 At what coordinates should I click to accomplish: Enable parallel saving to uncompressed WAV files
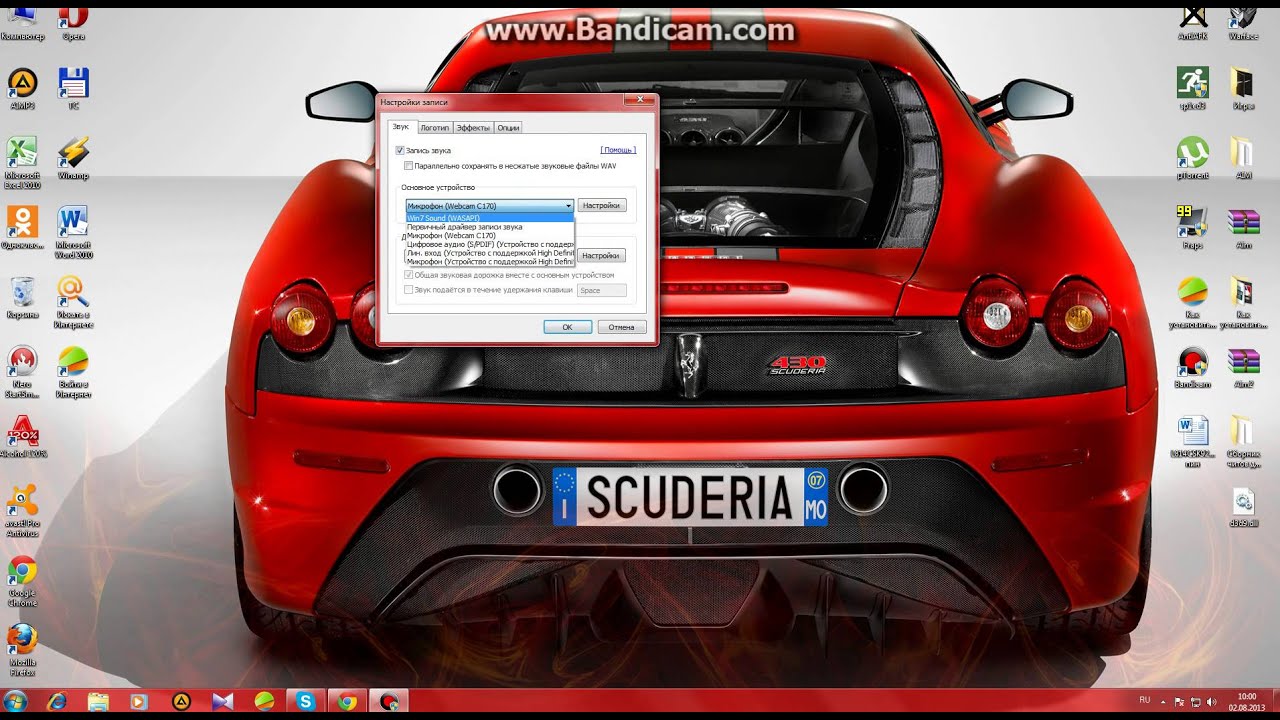tap(408, 166)
